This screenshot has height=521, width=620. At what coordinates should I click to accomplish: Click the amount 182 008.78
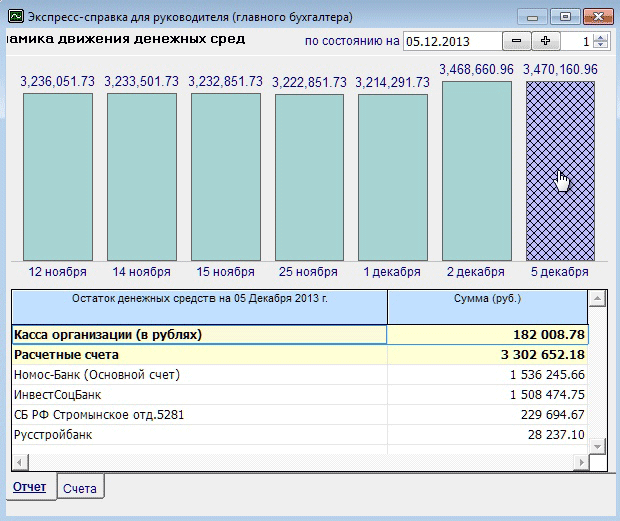549,335
